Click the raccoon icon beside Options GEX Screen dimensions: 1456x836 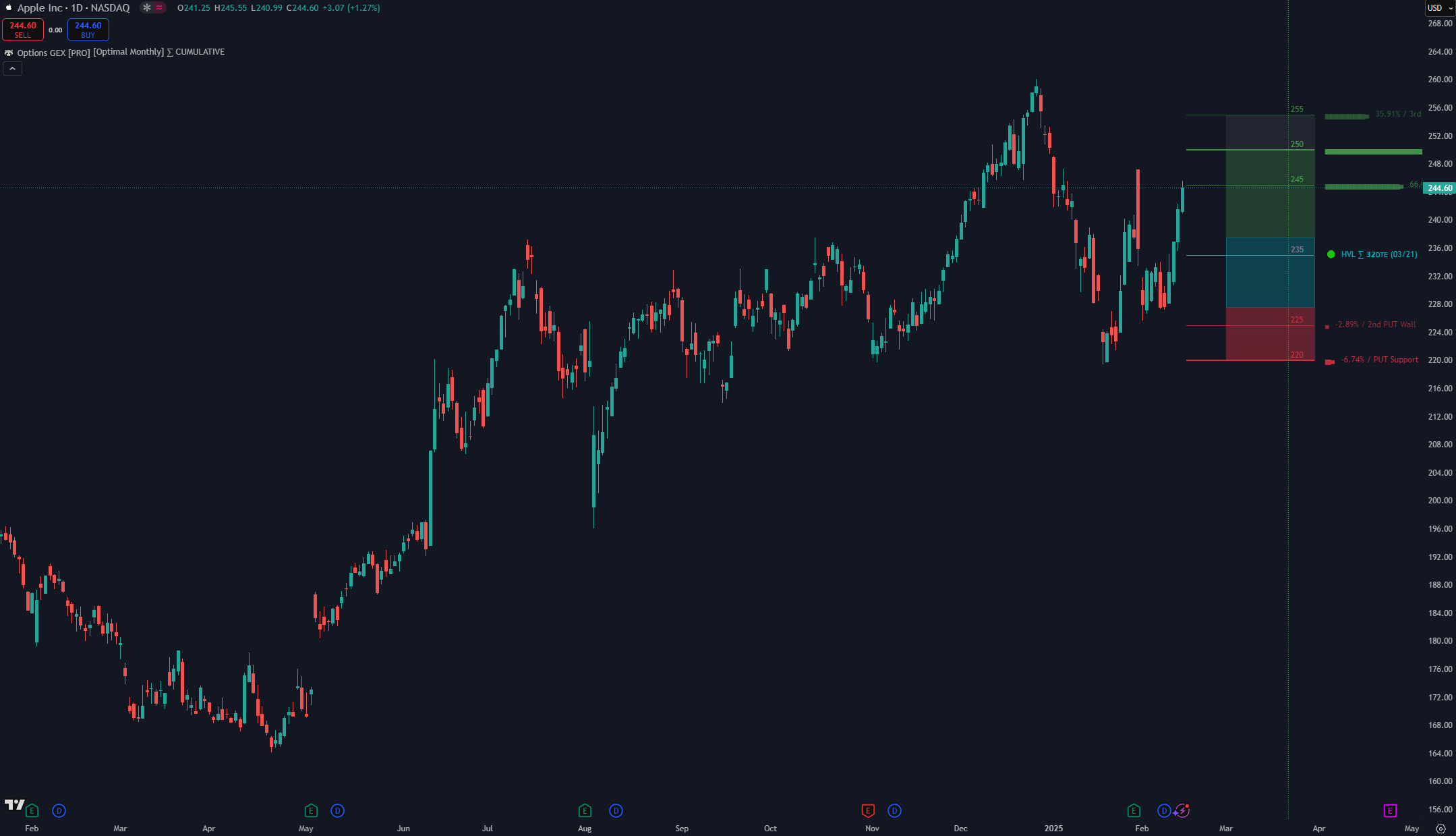(x=9, y=53)
